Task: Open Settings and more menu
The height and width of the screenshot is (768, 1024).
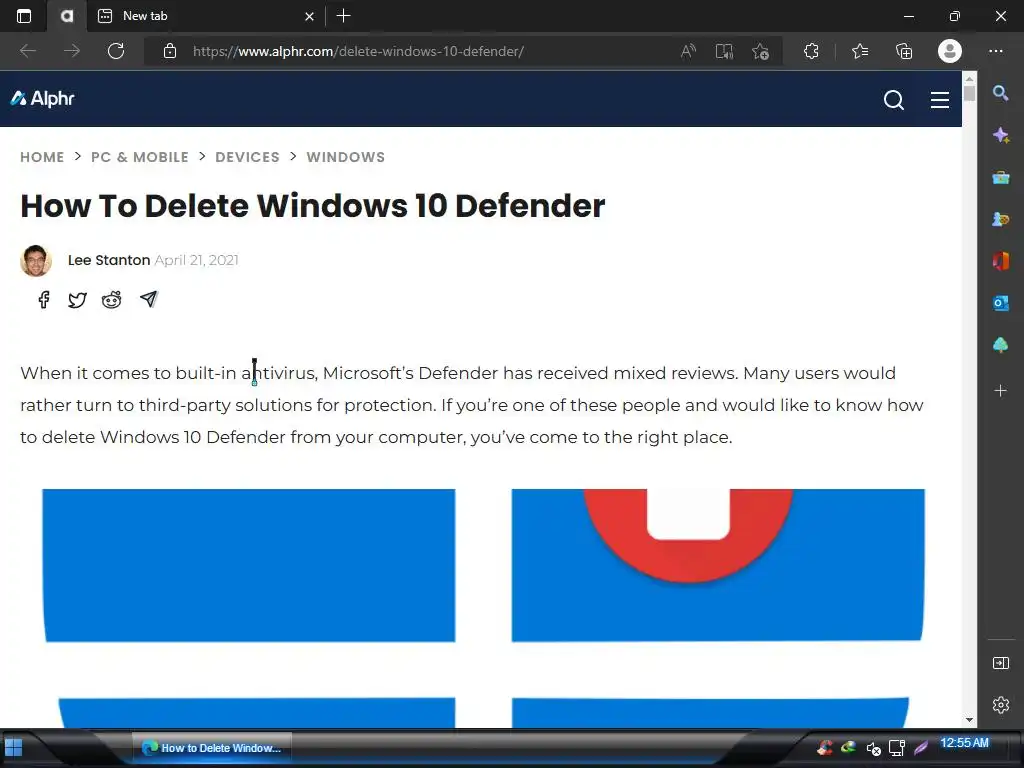Action: (x=995, y=51)
